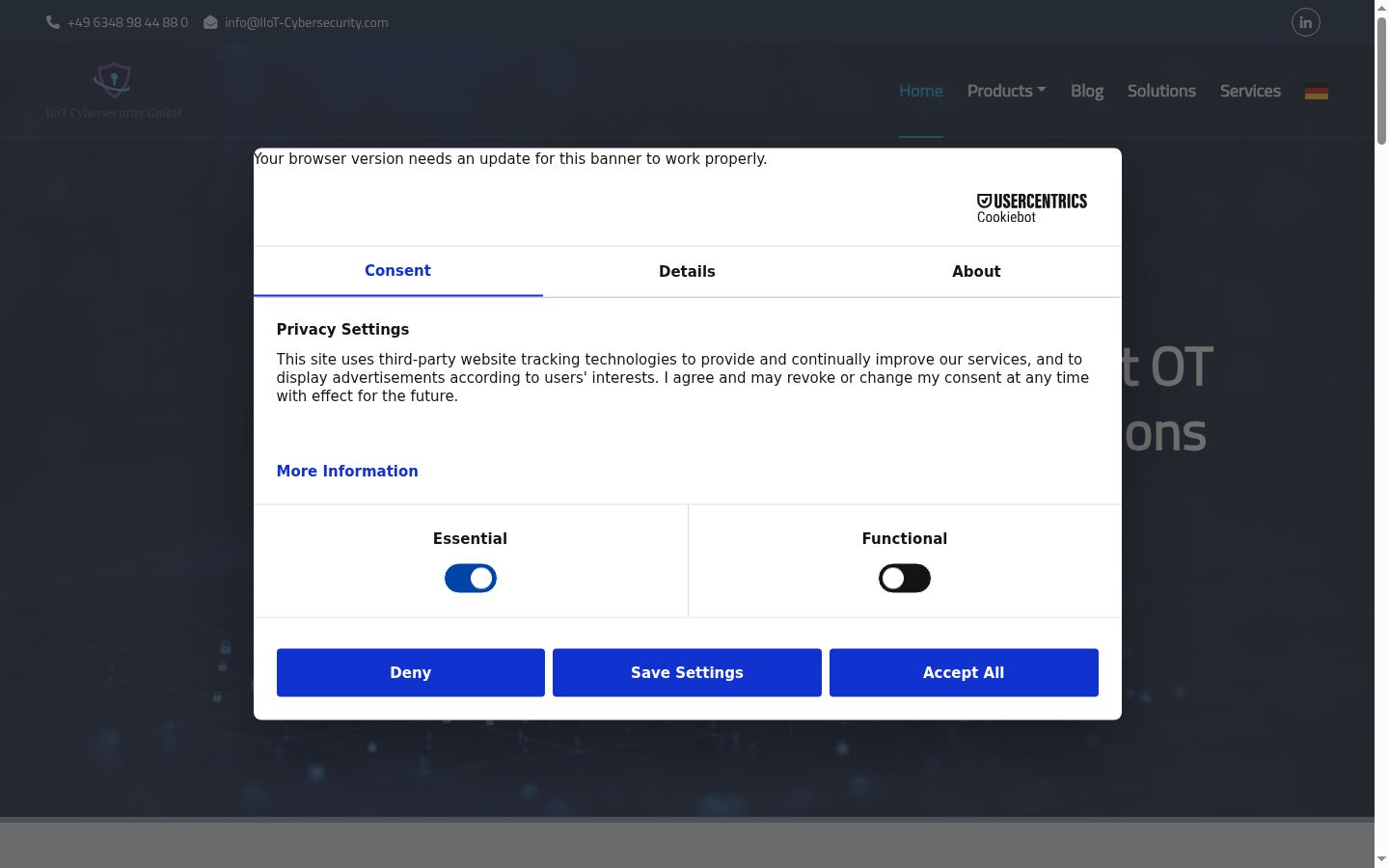This screenshot has width=1389, height=868.
Task: Click the +49 6348 98 44 88 0 phone number
Action: point(127,22)
